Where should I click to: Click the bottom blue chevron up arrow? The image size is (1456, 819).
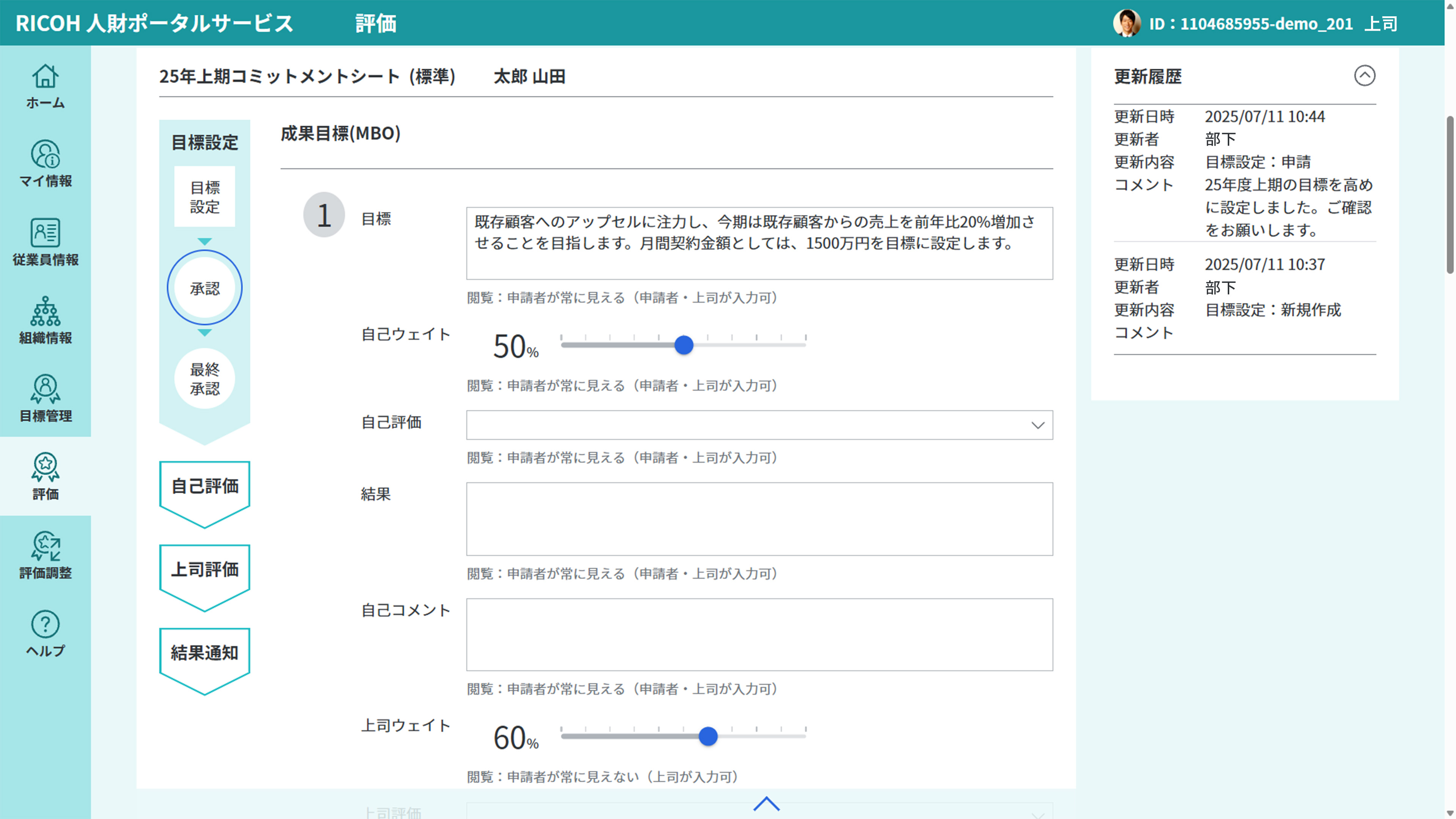(766, 804)
